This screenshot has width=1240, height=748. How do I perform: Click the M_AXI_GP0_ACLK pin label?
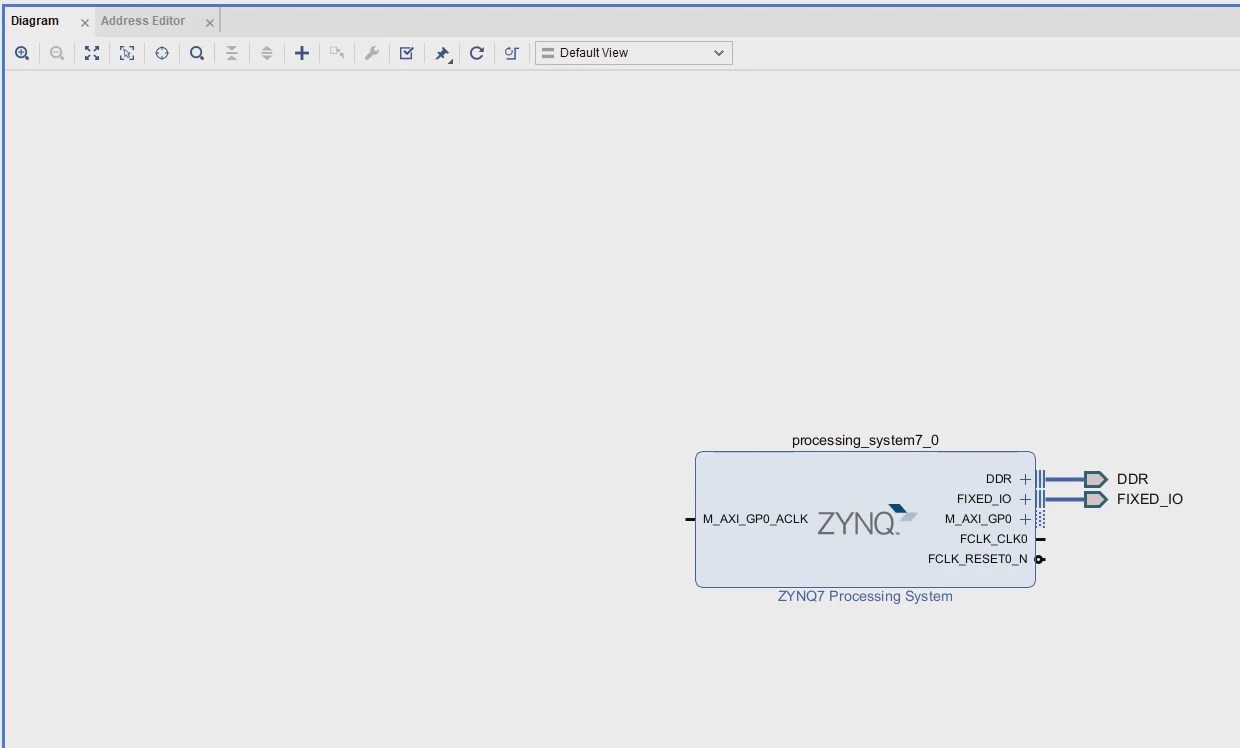755,519
